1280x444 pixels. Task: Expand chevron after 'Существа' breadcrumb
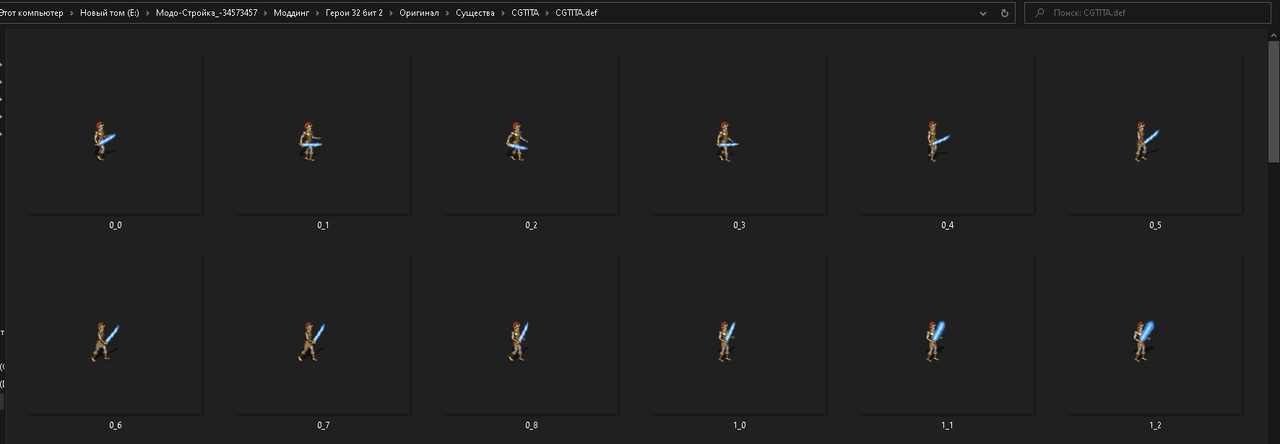pos(502,13)
